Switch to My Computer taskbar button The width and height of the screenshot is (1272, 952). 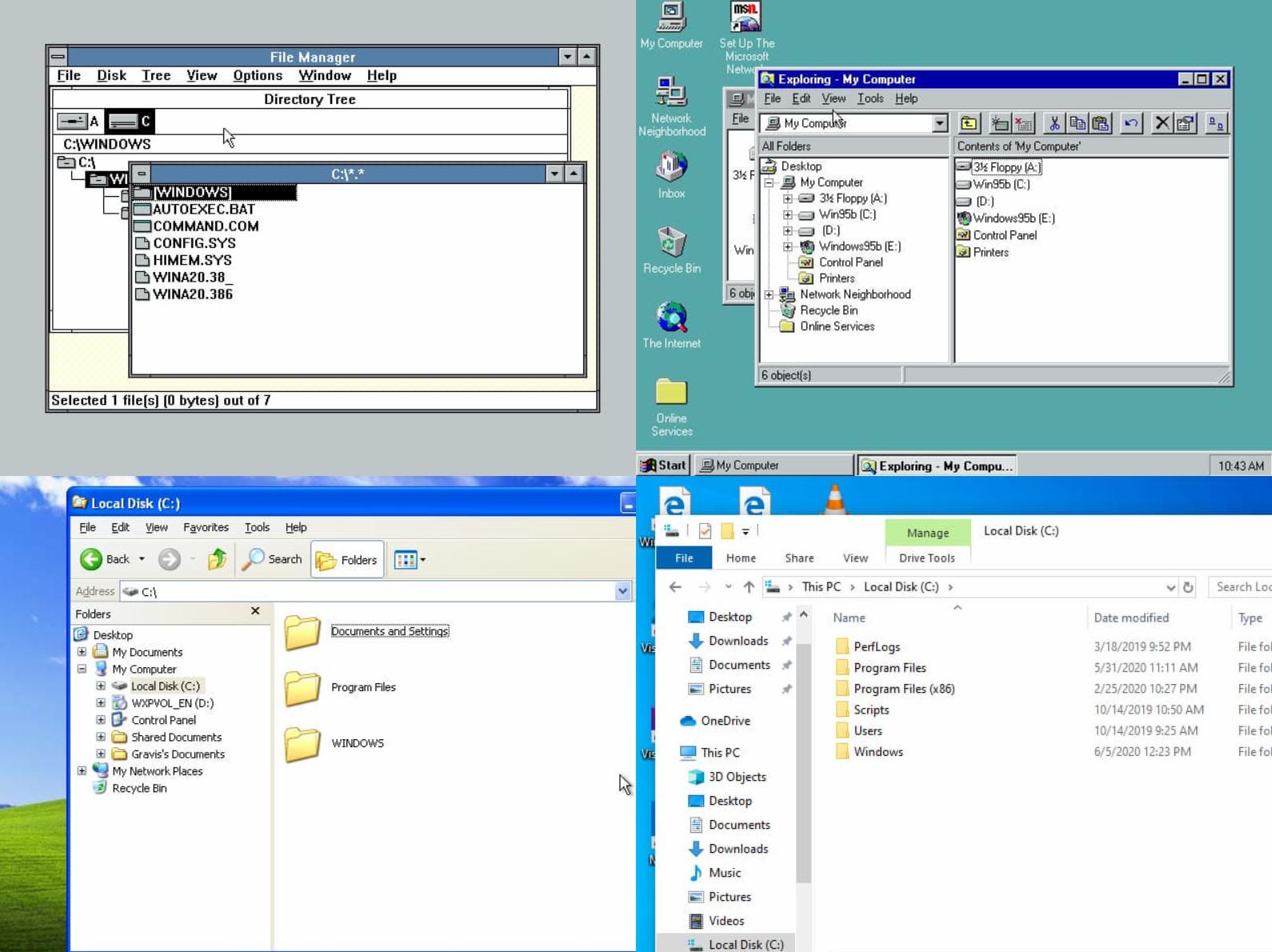pos(774,465)
